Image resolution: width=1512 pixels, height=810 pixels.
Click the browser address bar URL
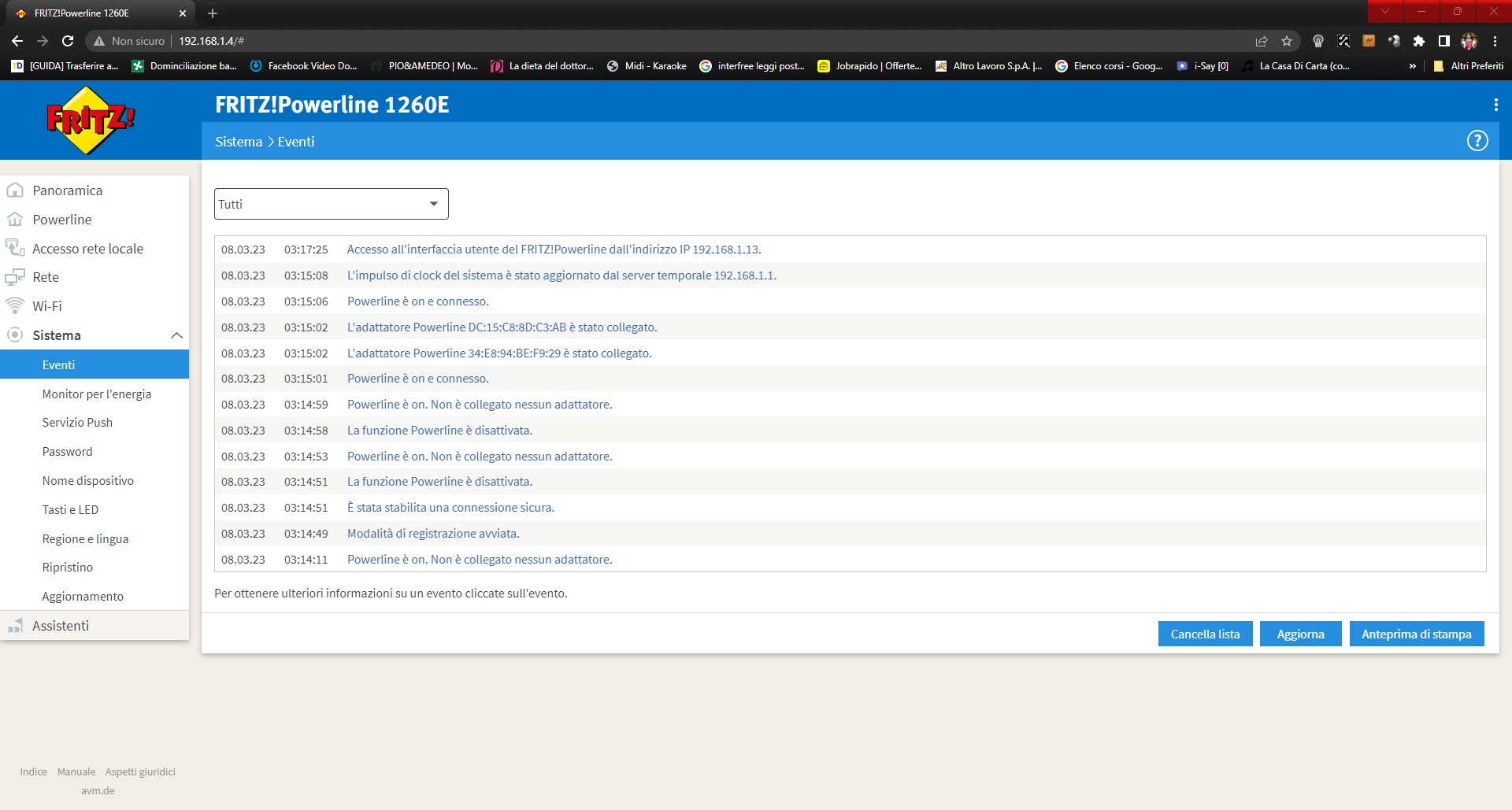pos(211,41)
